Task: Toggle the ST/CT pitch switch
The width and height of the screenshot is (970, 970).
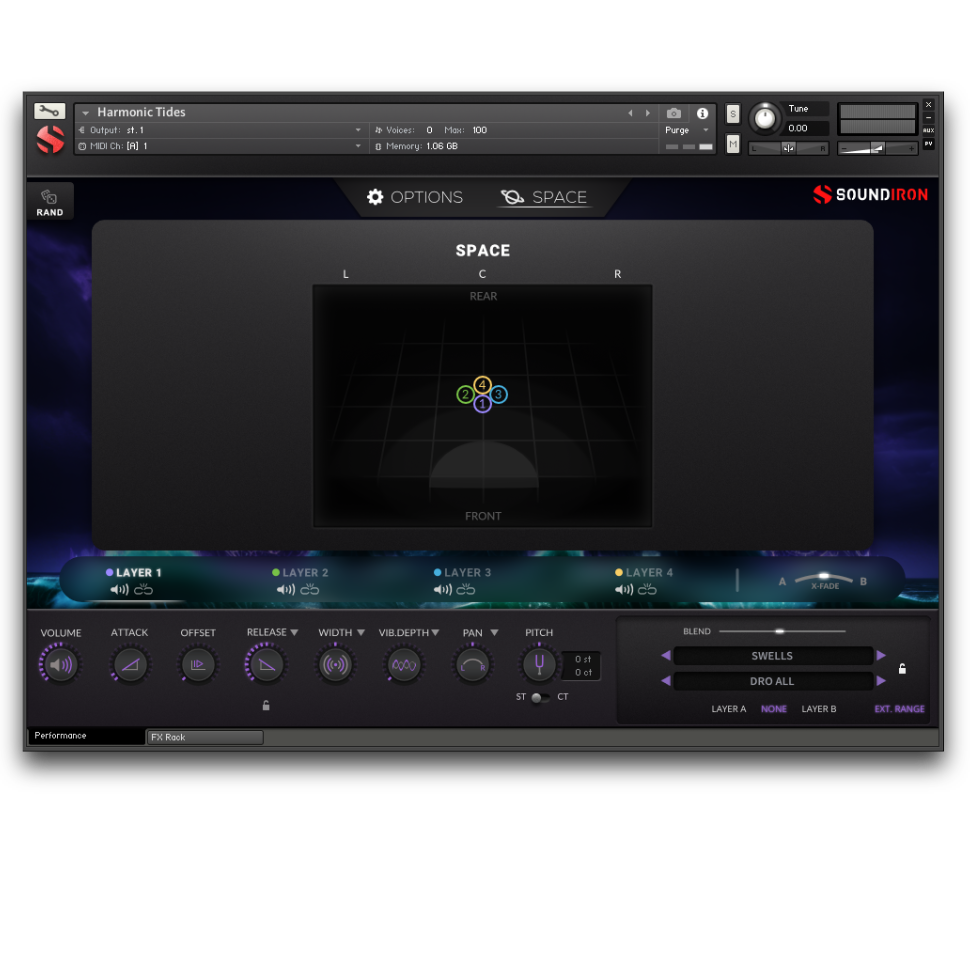Action: click(540, 697)
